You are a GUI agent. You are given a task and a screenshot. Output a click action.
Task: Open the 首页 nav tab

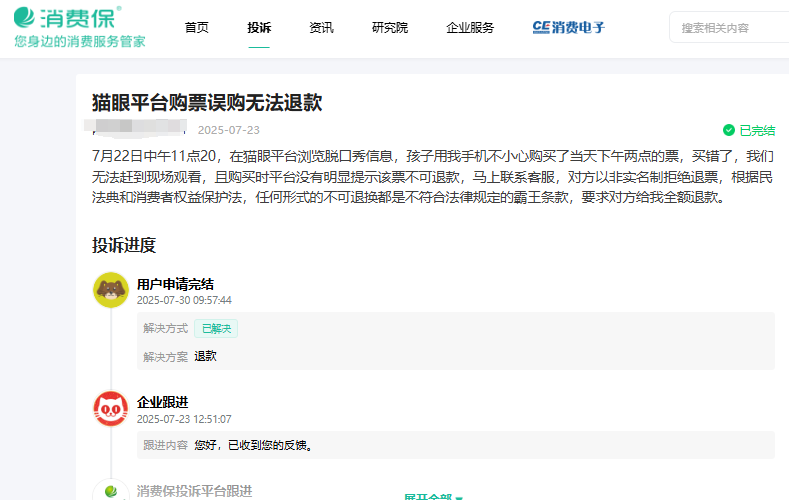(197, 28)
